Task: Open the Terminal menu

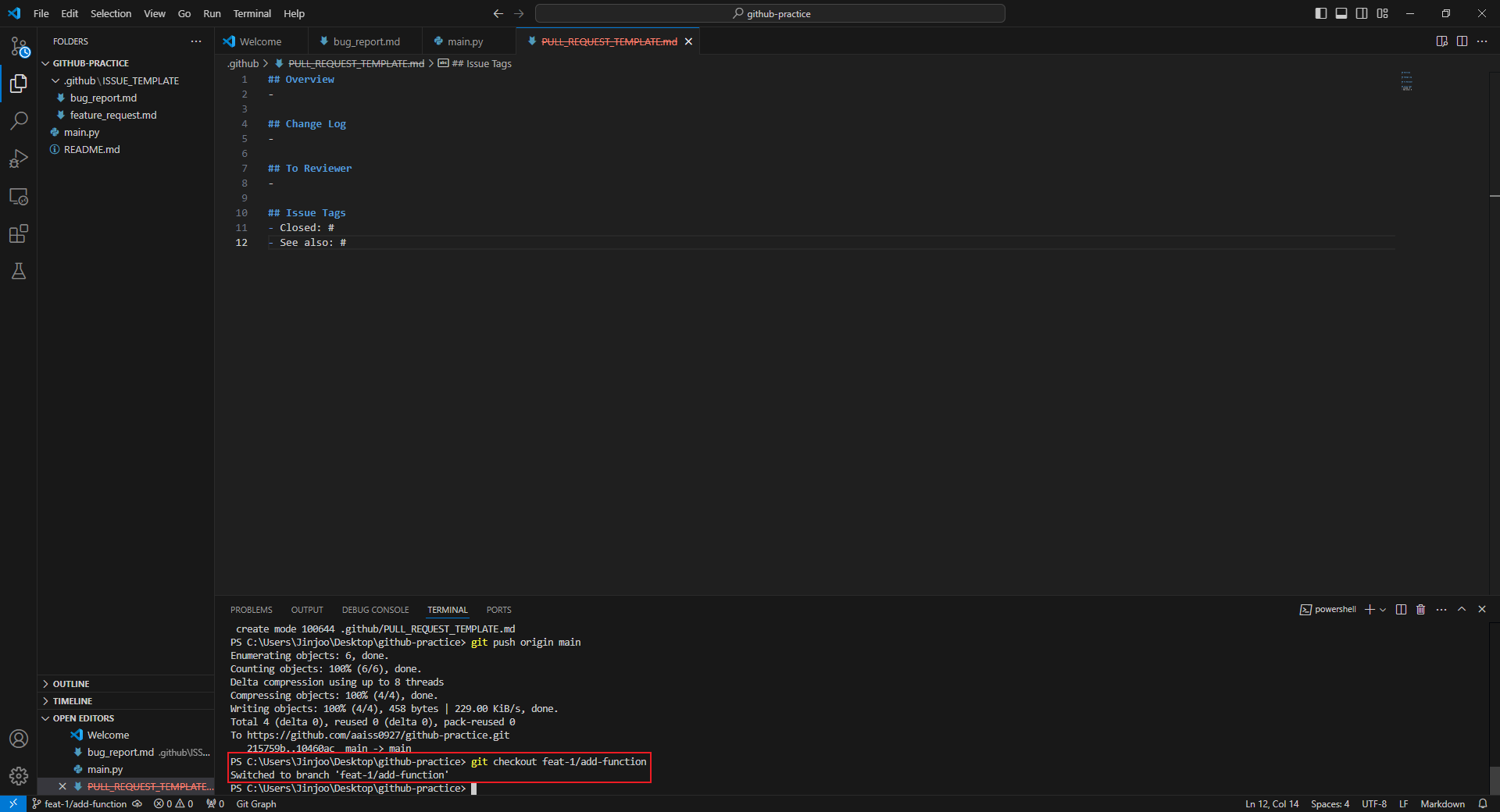Action: coord(252,13)
